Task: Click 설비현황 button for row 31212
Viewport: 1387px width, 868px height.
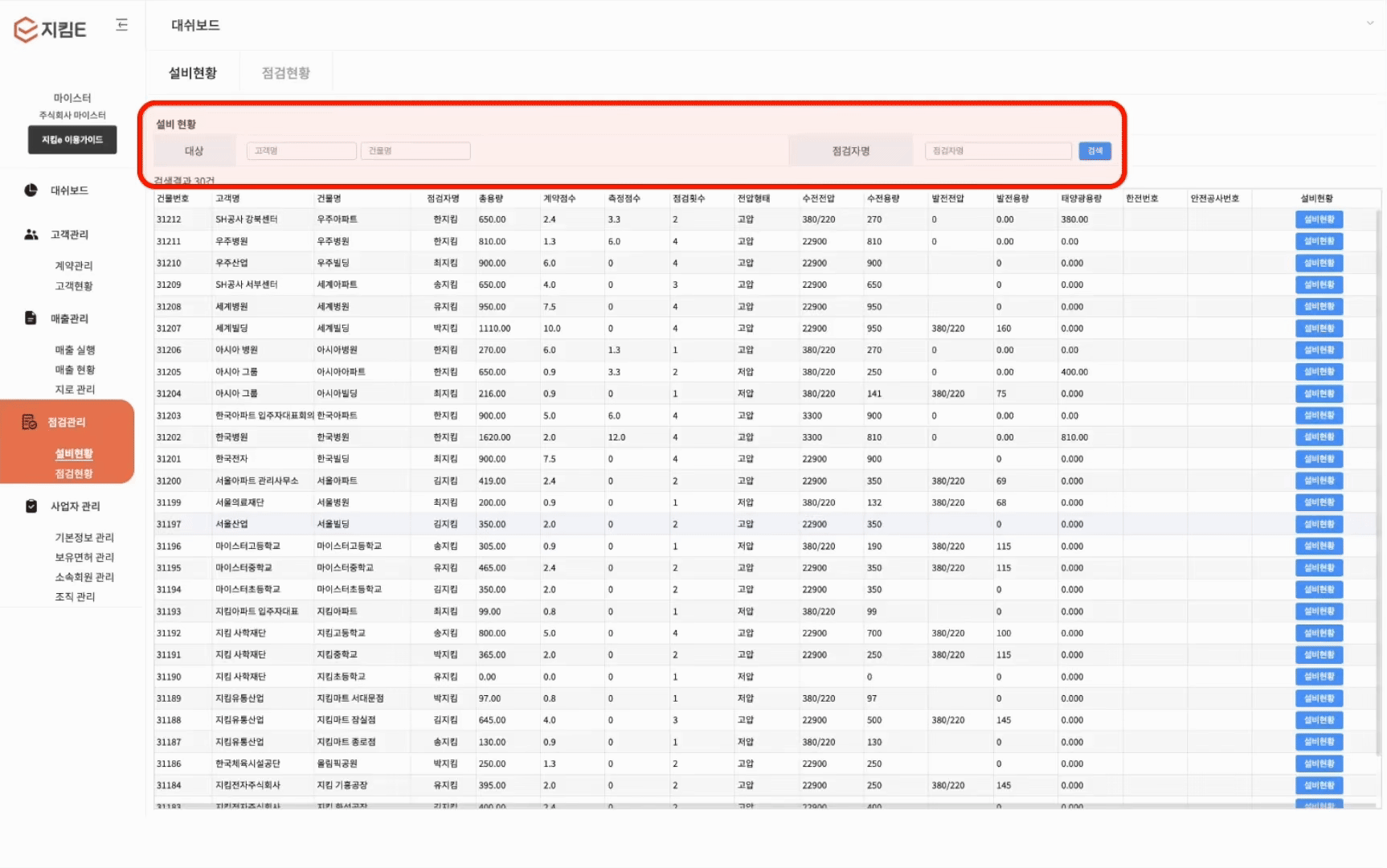Action: (1319, 219)
